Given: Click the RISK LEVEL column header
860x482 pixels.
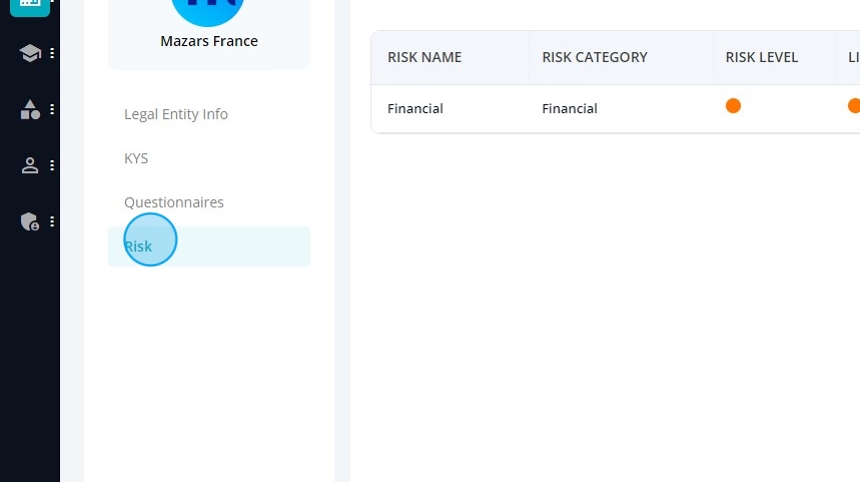Looking at the screenshot, I should coord(761,57).
